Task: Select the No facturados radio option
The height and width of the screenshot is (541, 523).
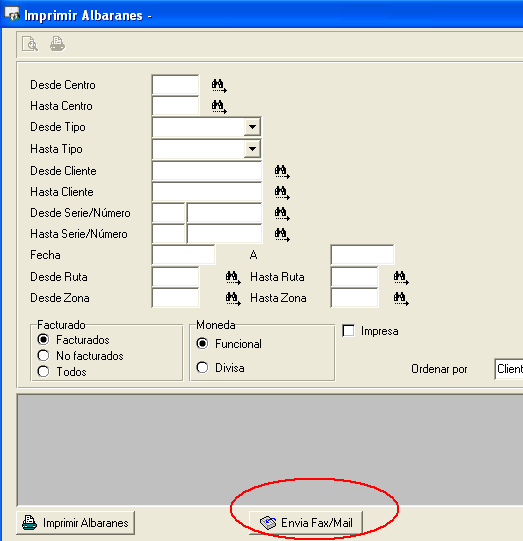Action: 43,355
